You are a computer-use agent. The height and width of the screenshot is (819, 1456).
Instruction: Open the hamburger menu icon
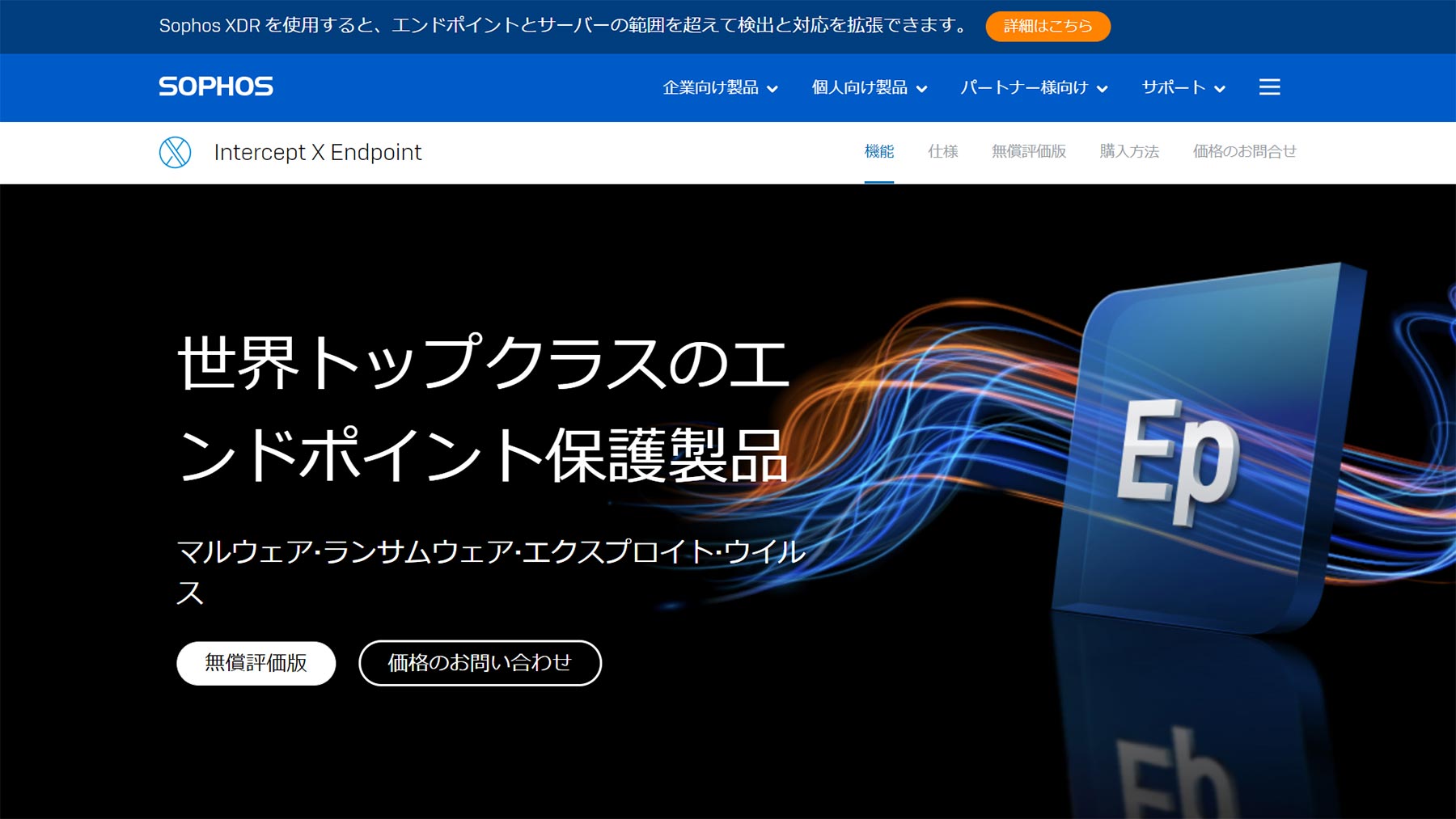coord(1269,87)
